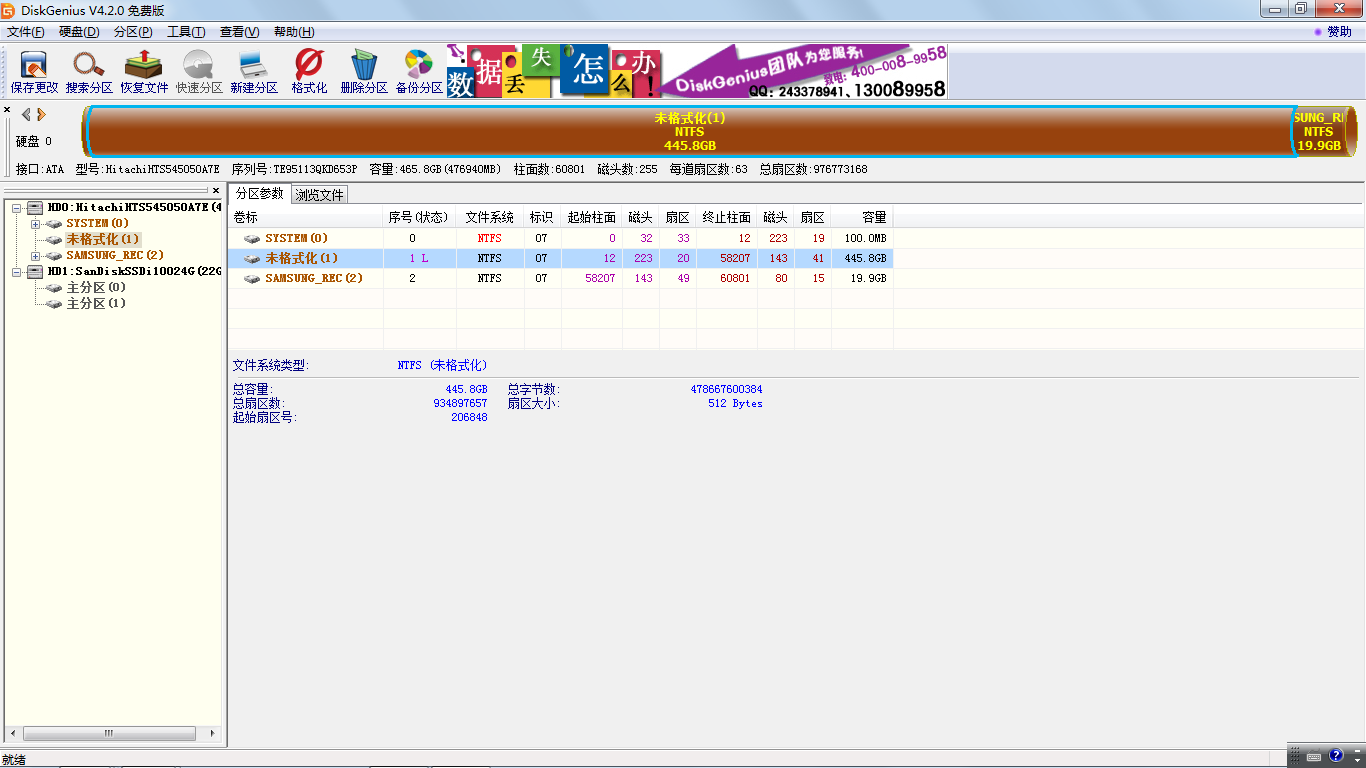Click the tree scrollbar right arrow
The width and height of the screenshot is (1366, 768).
tap(212, 733)
